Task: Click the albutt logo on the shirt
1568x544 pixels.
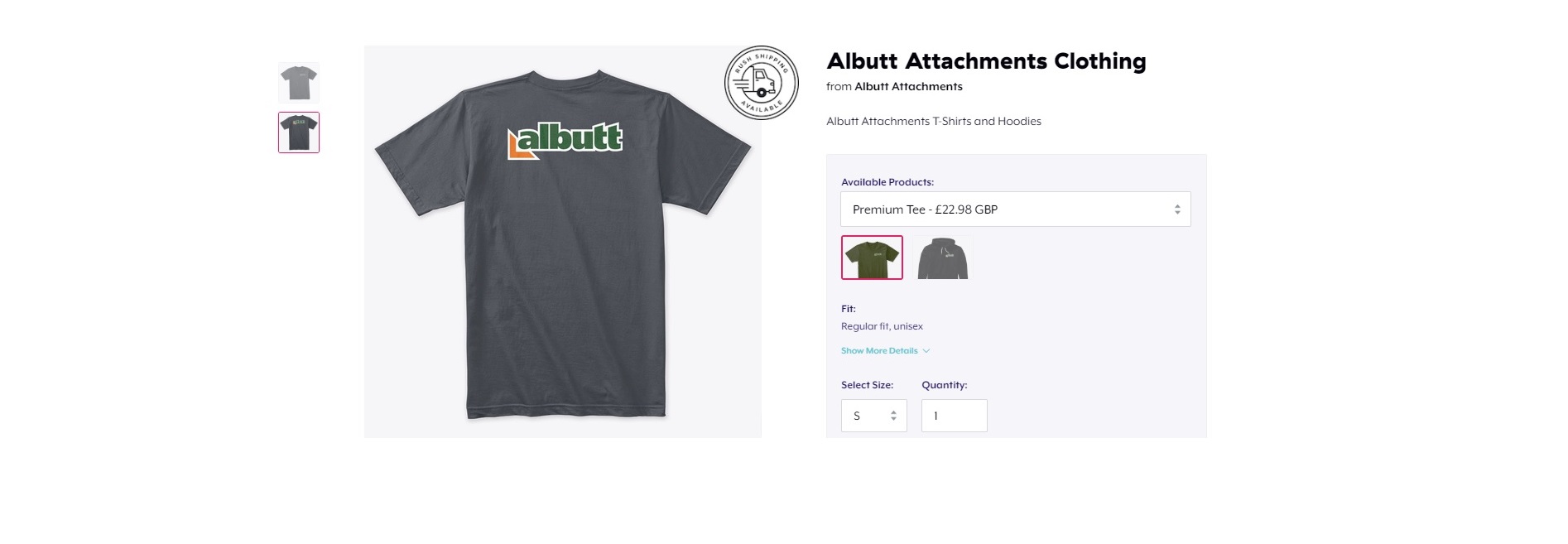Action: pos(565,139)
